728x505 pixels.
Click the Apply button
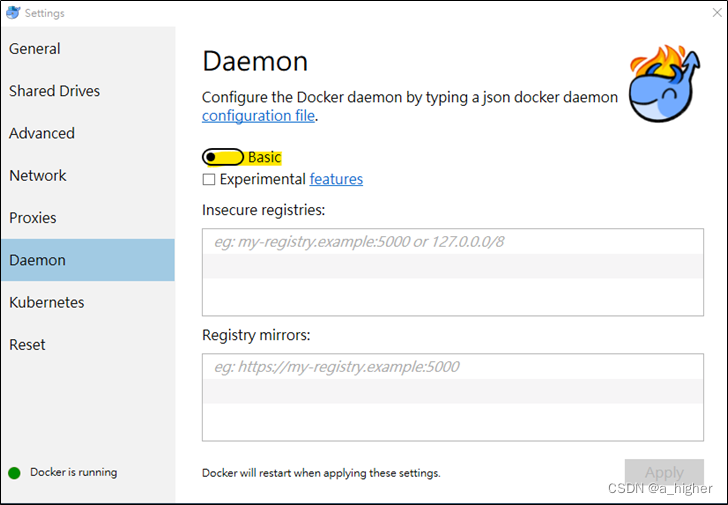pos(664,473)
